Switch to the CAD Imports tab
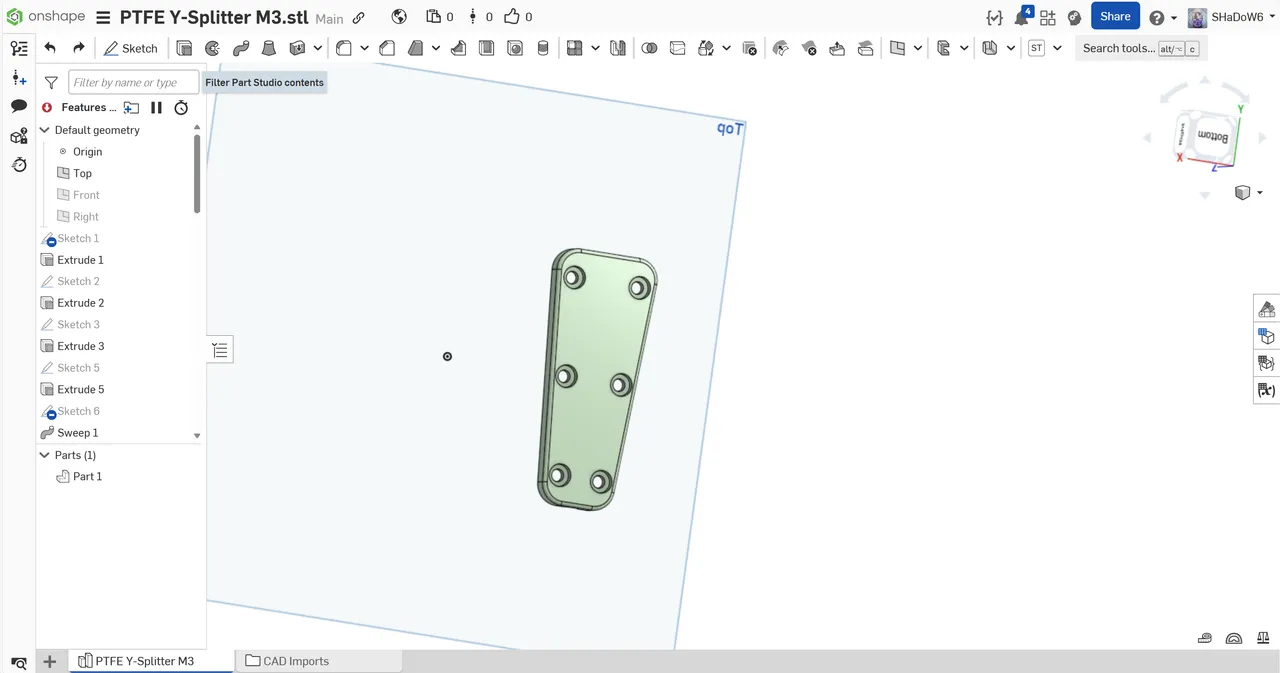 [x=296, y=661]
